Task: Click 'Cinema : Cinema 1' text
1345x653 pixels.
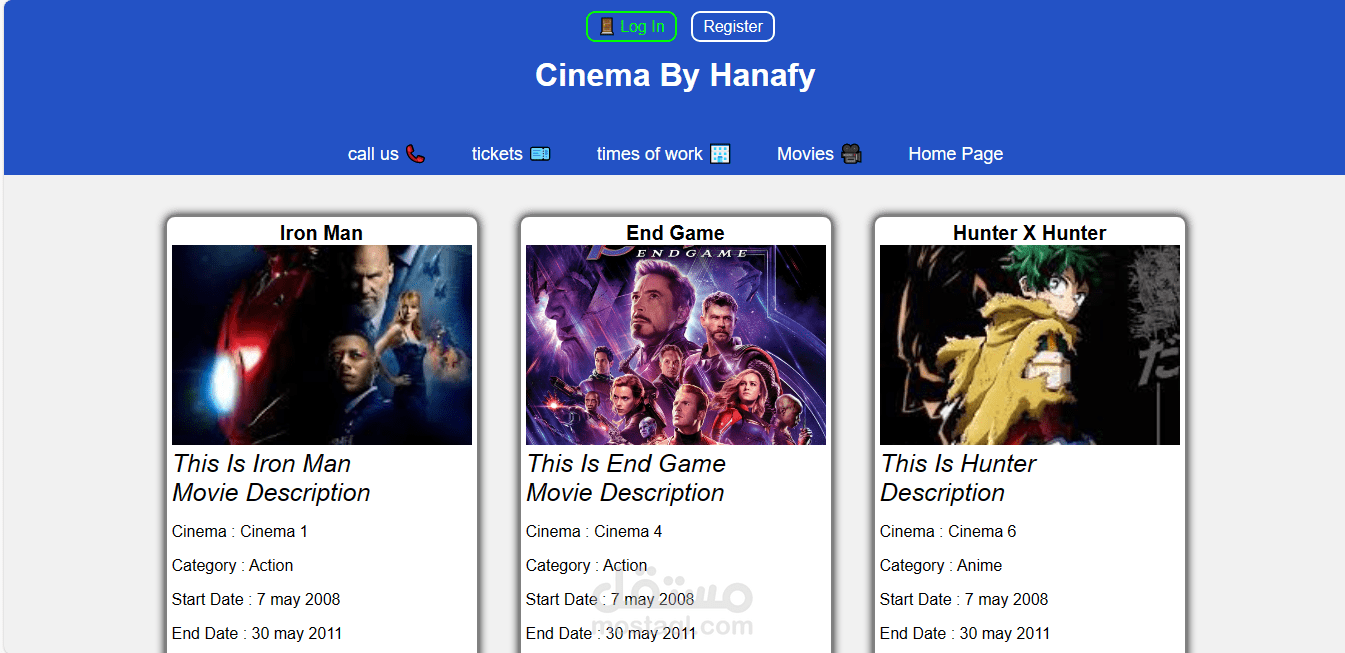Action: click(x=240, y=531)
